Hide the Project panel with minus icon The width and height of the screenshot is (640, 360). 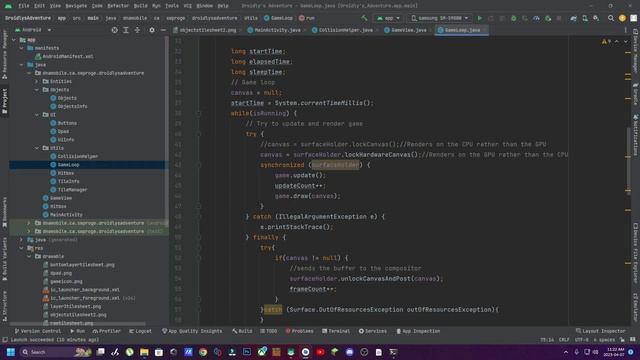tap(163, 30)
